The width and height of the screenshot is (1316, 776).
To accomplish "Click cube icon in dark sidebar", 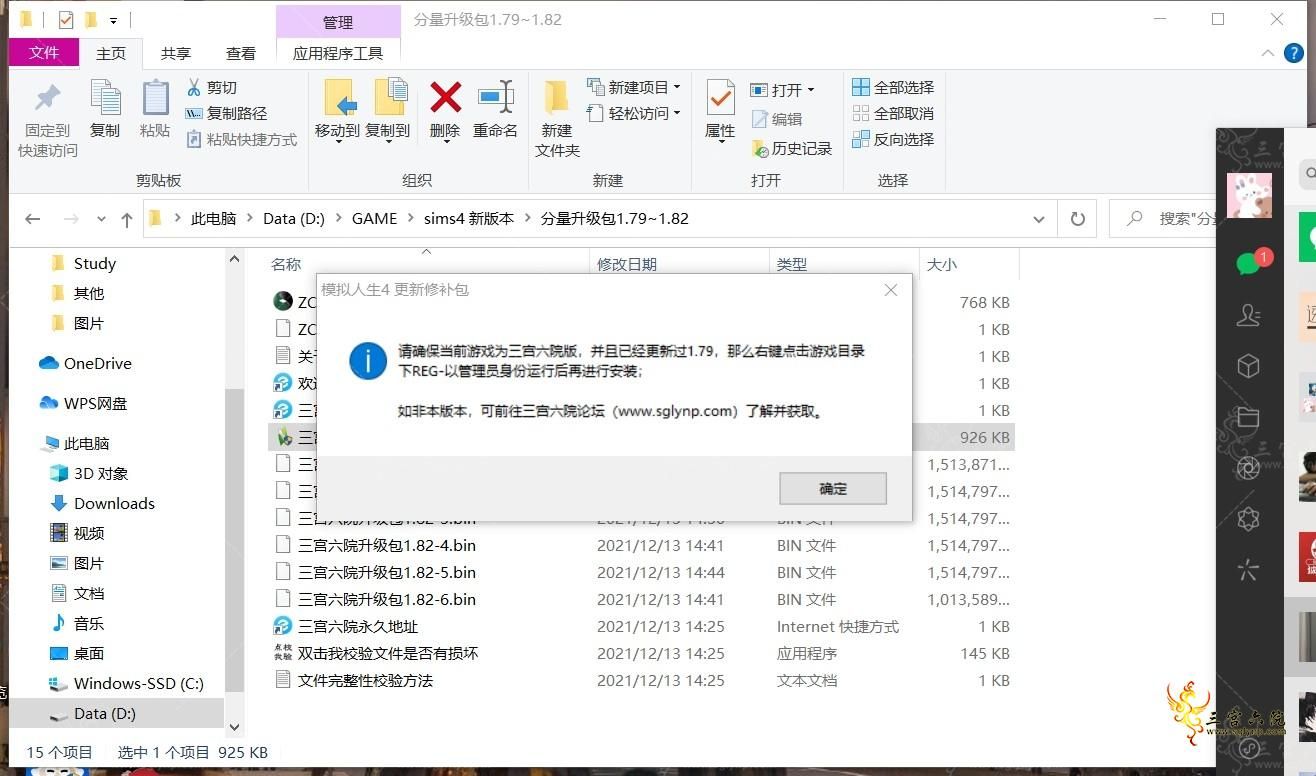I will [1248, 366].
